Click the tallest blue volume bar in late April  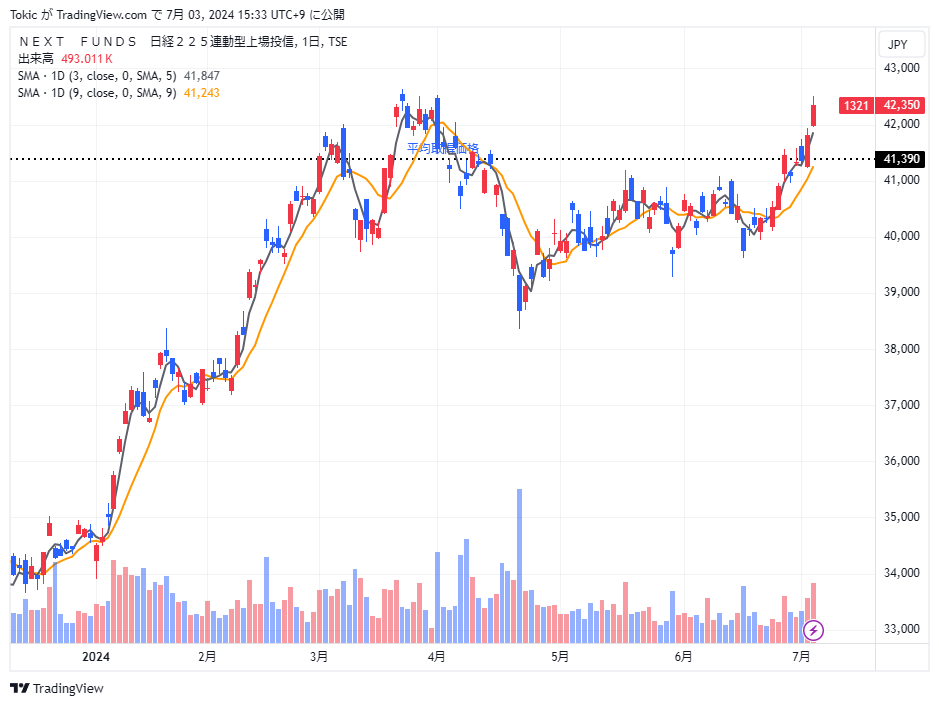click(x=519, y=566)
